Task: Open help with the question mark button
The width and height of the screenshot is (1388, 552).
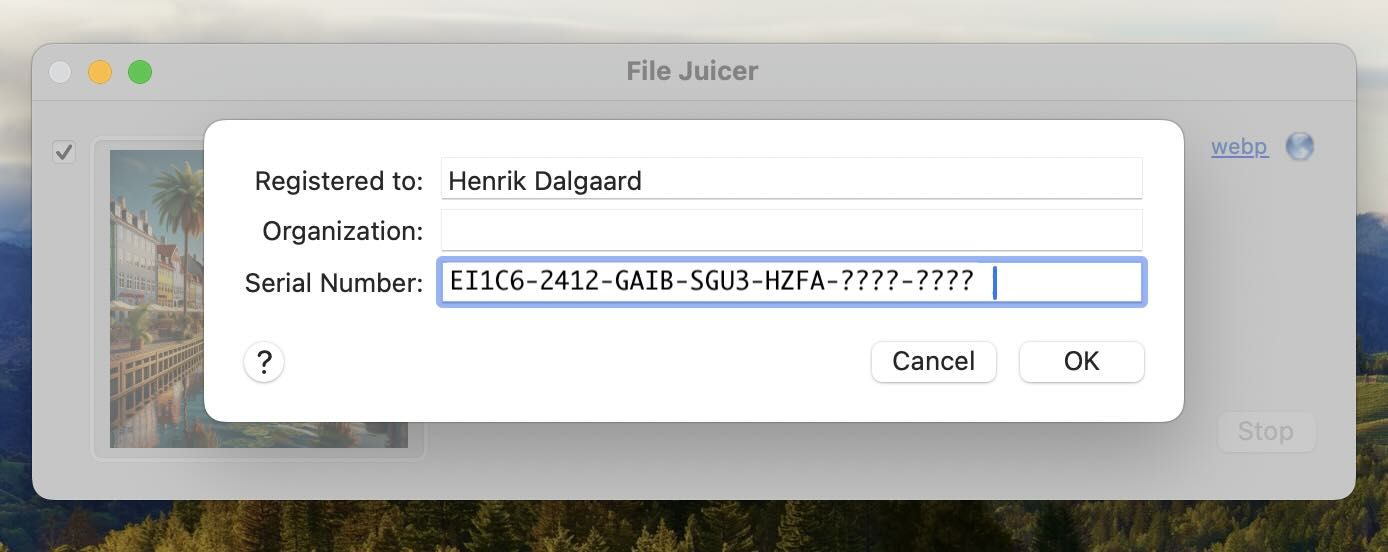Action: (264, 362)
